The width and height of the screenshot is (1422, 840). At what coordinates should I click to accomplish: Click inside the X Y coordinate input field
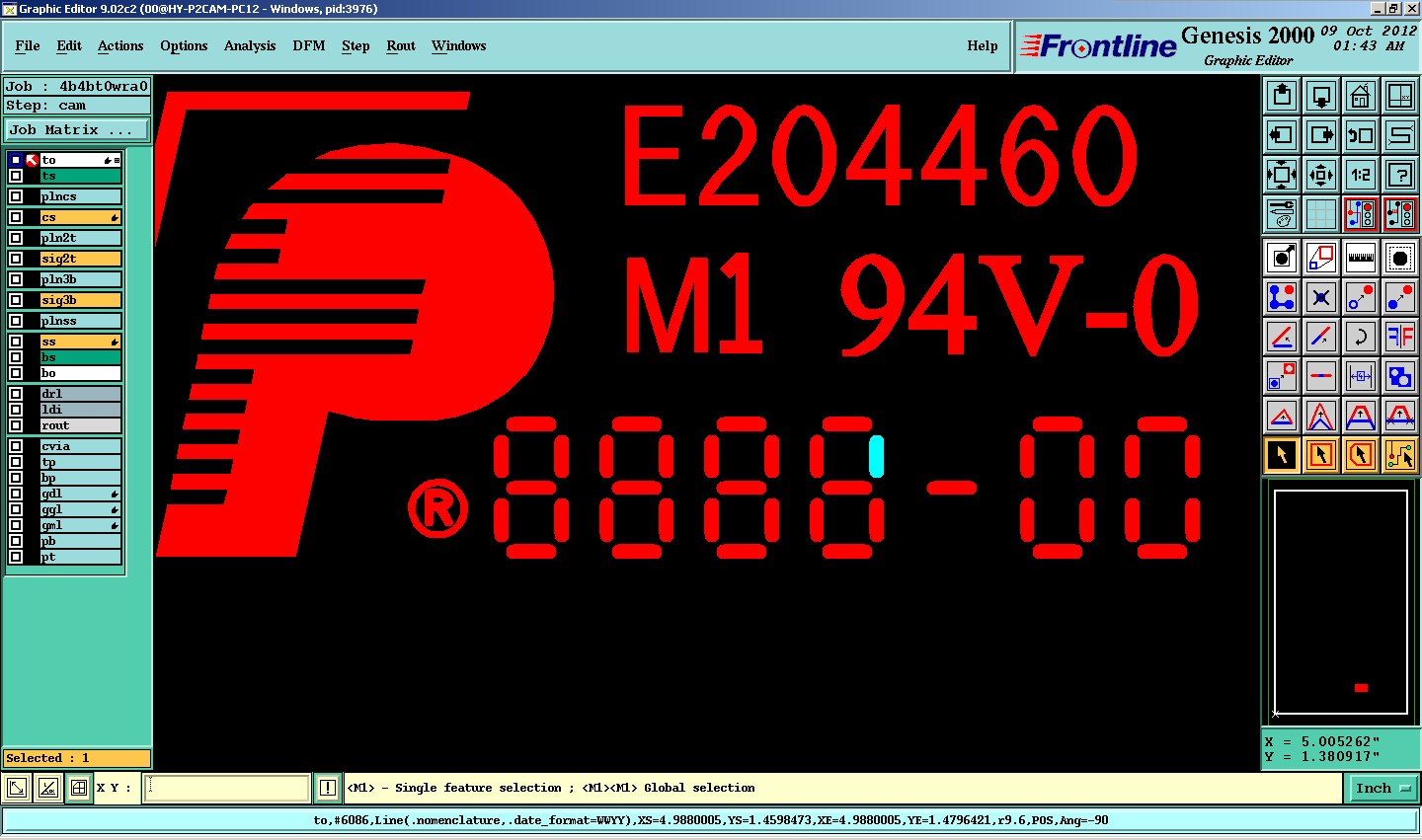[x=227, y=788]
